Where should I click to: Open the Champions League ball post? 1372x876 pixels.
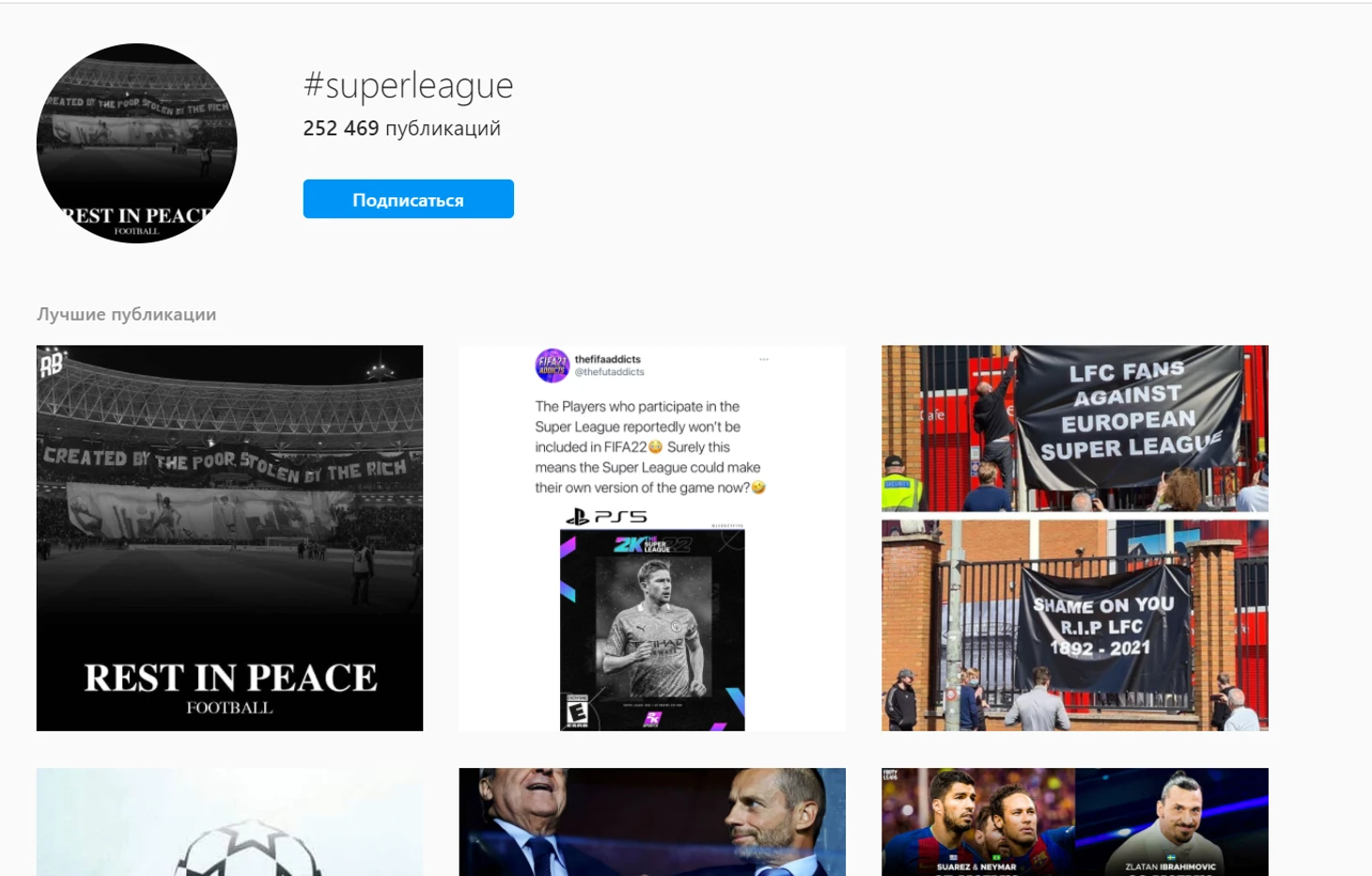coord(229,822)
